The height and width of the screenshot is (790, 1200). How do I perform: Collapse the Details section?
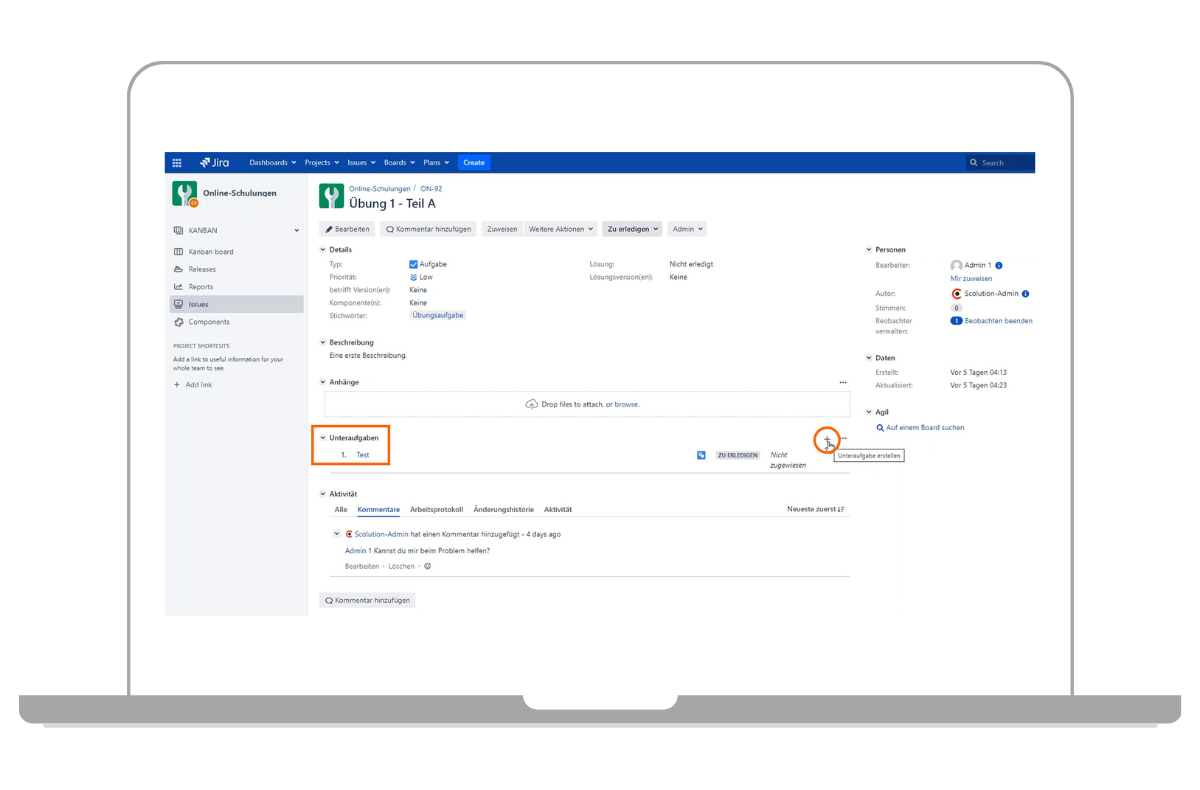(323, 250)
